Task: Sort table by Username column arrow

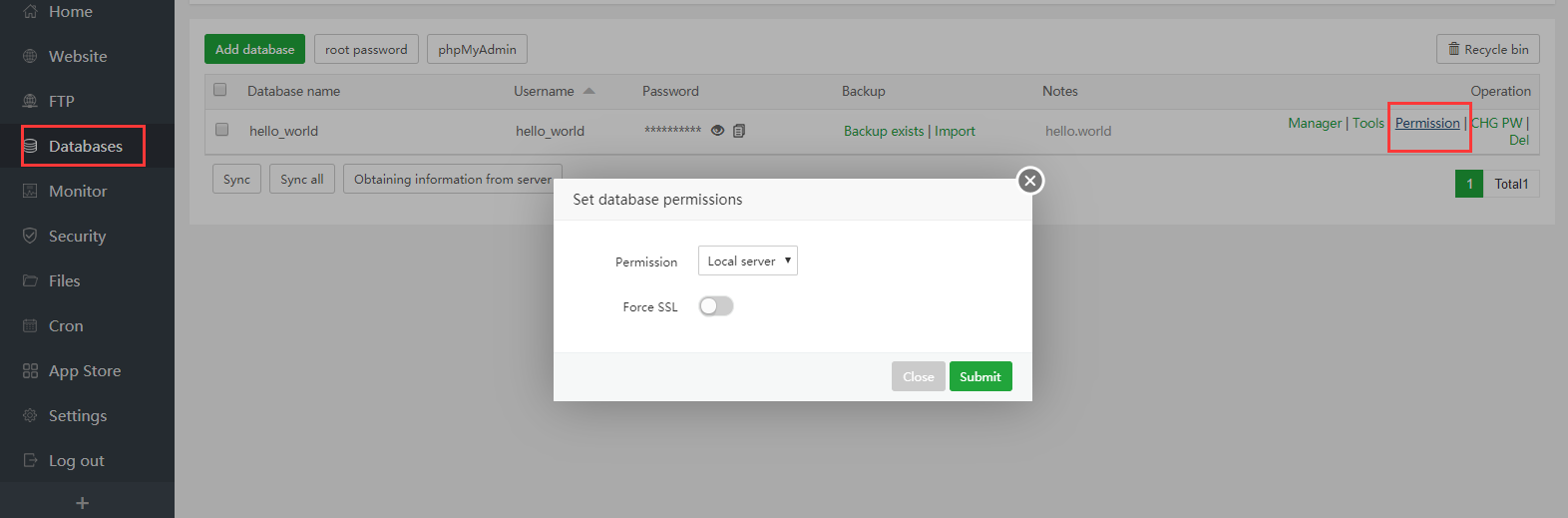Action: tap(588, 91)
